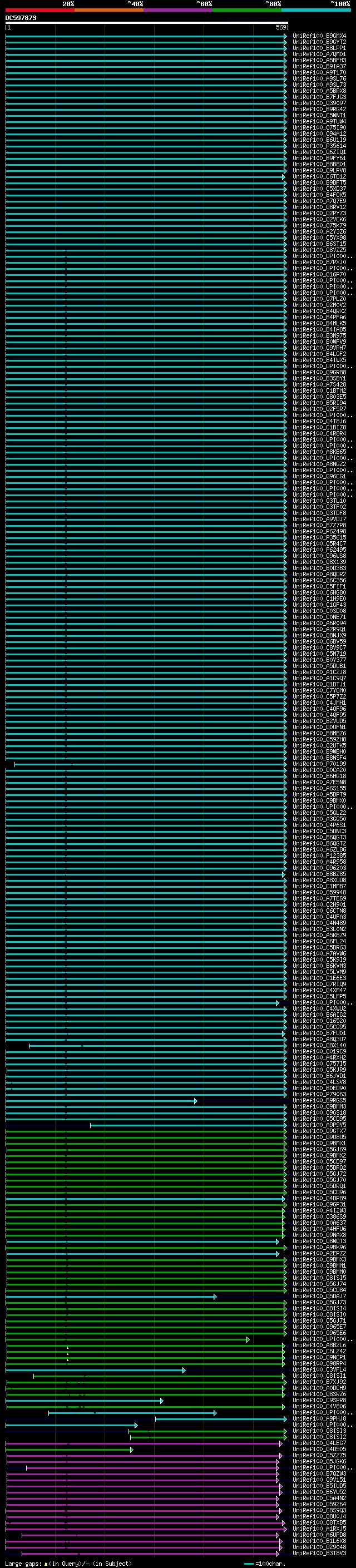Select the UniRef100_Q9V151 label
This screenshot has width=356, height=1568.
[319, 1480]
